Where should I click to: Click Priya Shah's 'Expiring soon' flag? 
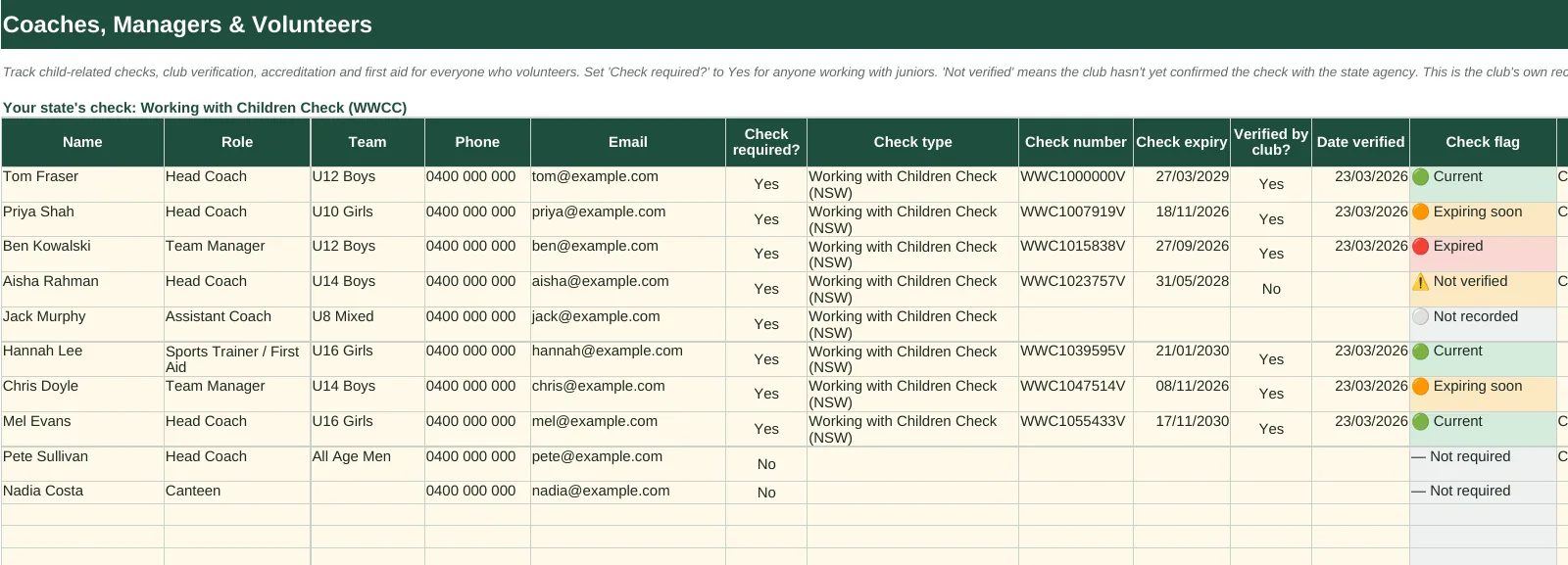(1483, 219)
